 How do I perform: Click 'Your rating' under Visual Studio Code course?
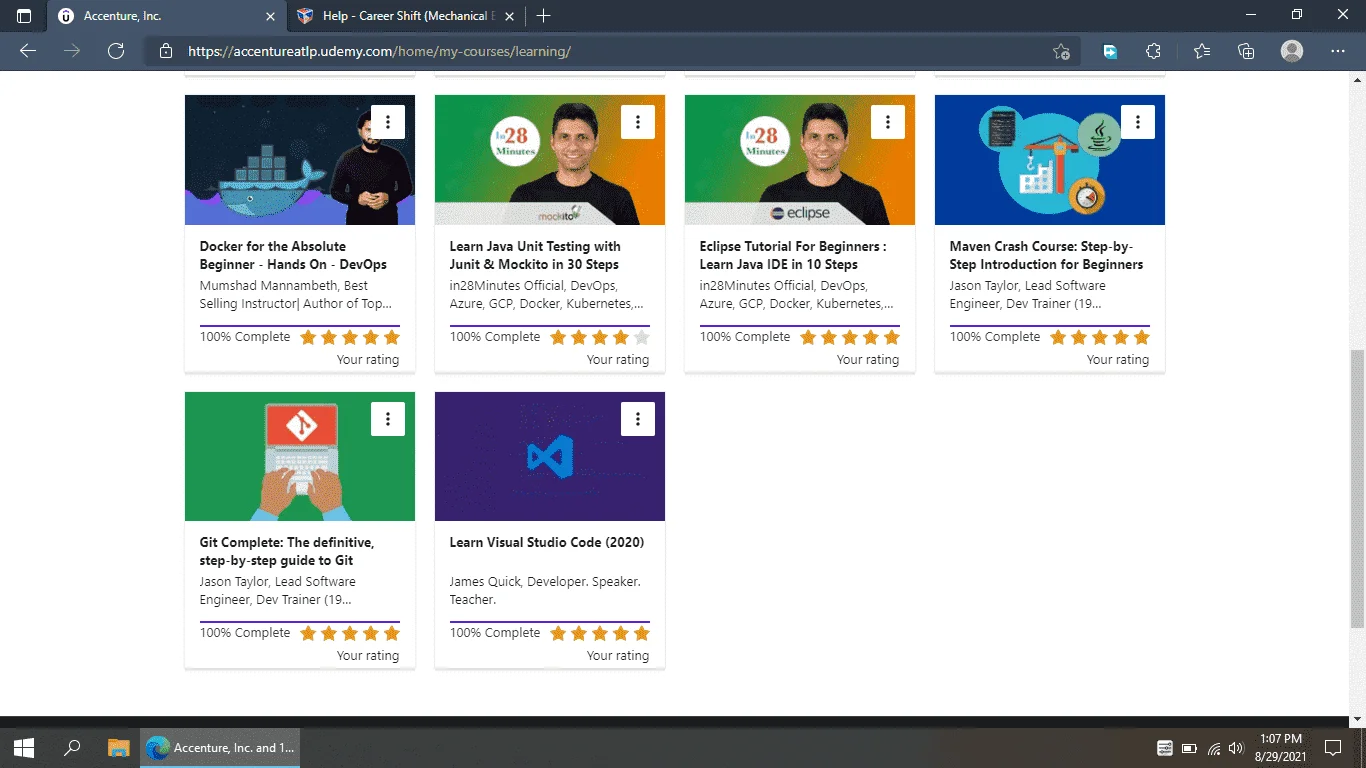[x=618, y=656]
